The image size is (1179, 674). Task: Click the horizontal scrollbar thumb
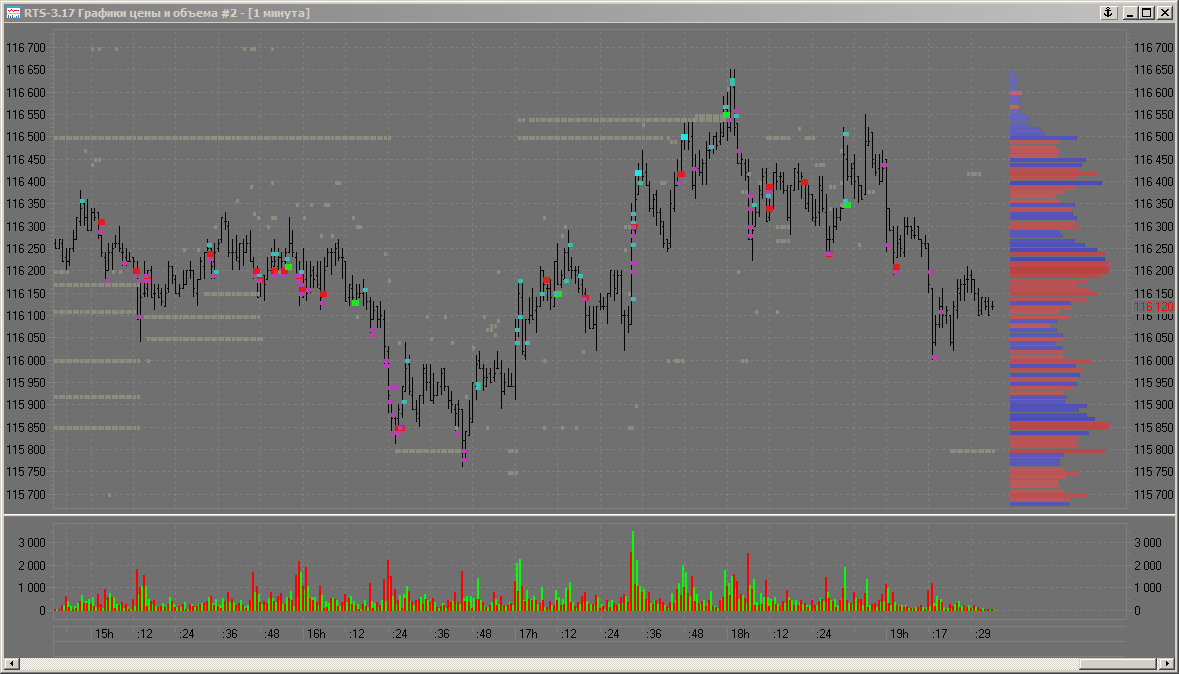pyautogui.click(x=1117, y=664)
